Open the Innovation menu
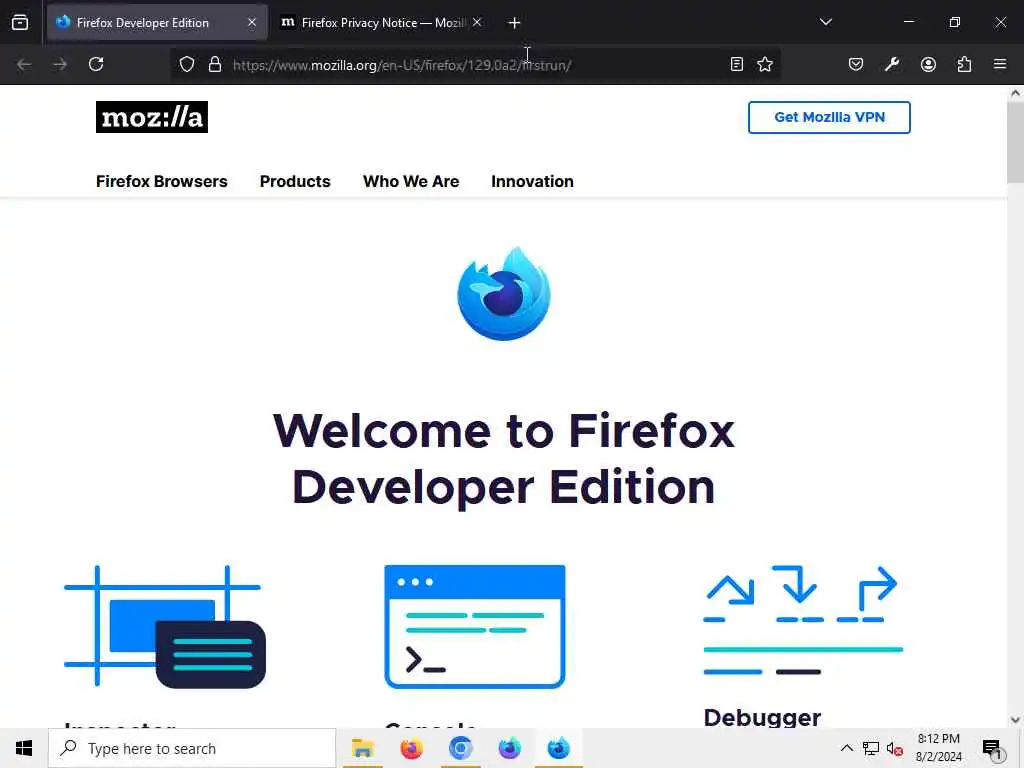This screenshot has height=768, width=1024. click(532, 182)
